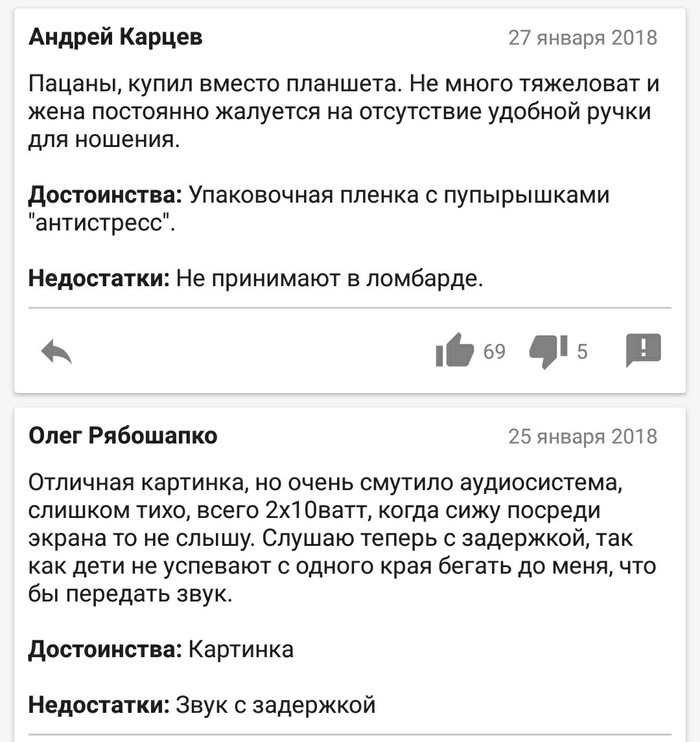The height and width of the screenshot is (742, 700).
Task: Click the text "Не принимают в ломбарде"
Action: pos(329,279)
